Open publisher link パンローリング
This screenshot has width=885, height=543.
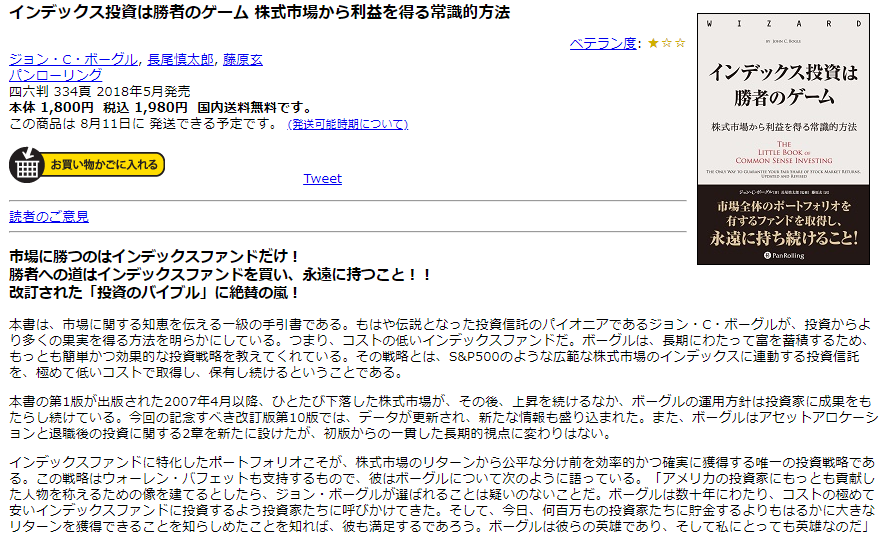tap(55, 75)
